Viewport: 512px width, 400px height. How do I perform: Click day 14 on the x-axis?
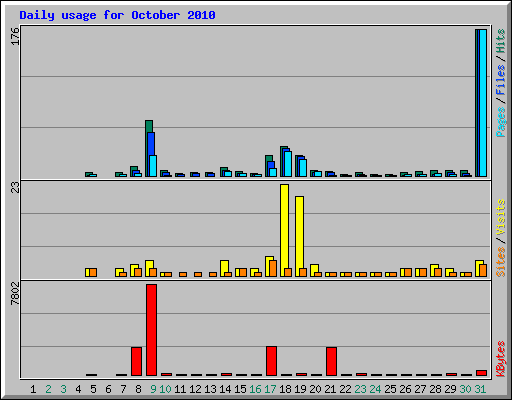point(225,389)
